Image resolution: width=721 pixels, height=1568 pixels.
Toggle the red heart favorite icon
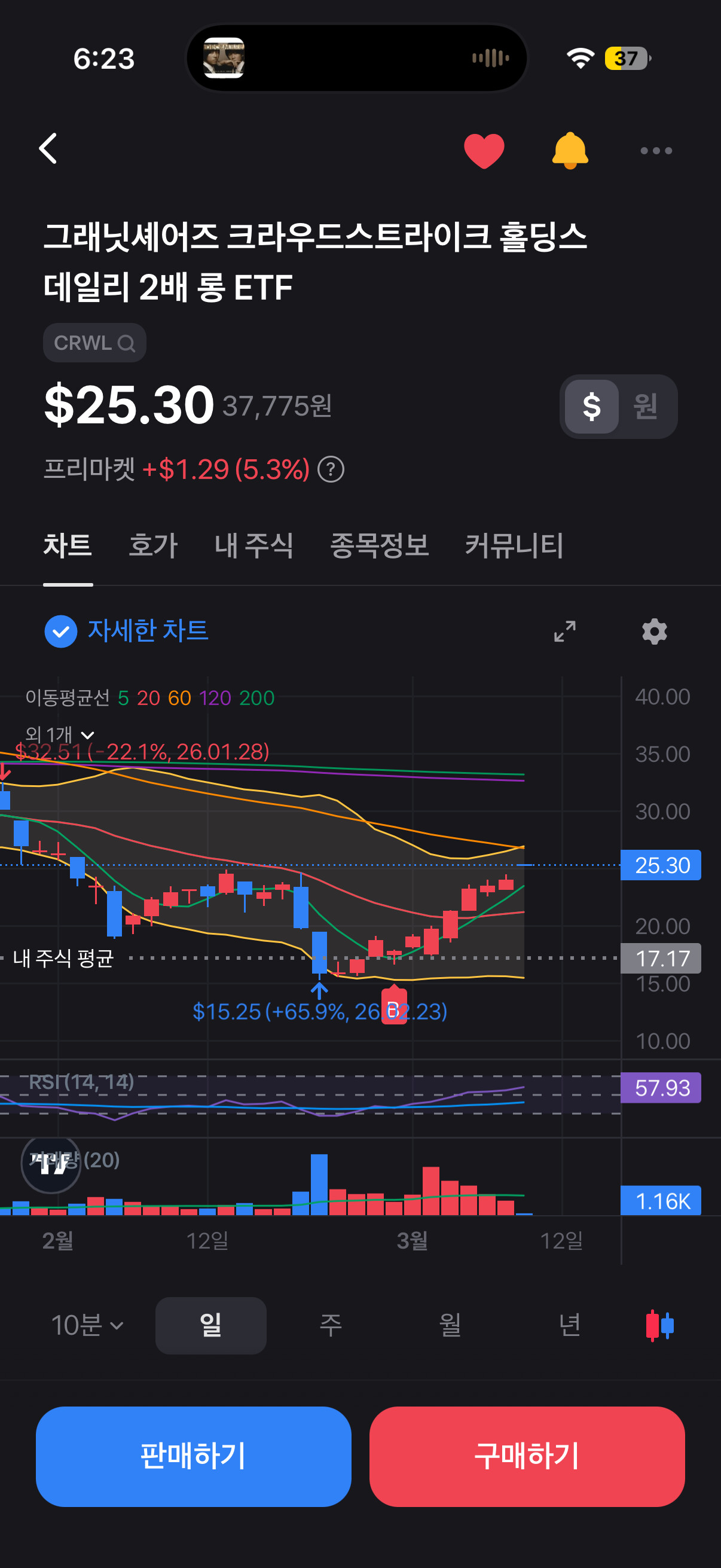(x=484, y=150)
